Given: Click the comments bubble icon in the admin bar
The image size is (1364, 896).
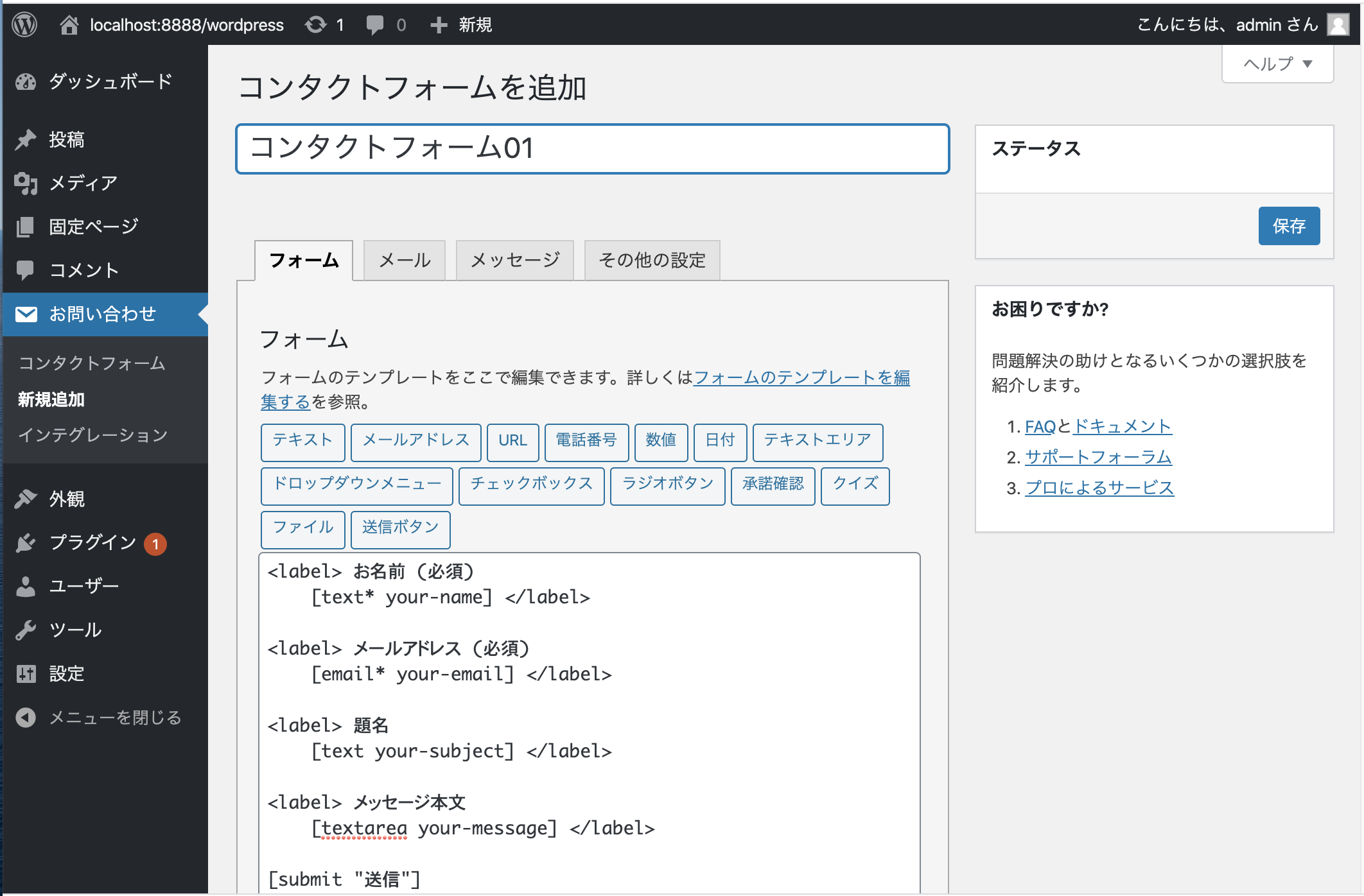Looking at the screenshot, I should click(x=376, y=24).
